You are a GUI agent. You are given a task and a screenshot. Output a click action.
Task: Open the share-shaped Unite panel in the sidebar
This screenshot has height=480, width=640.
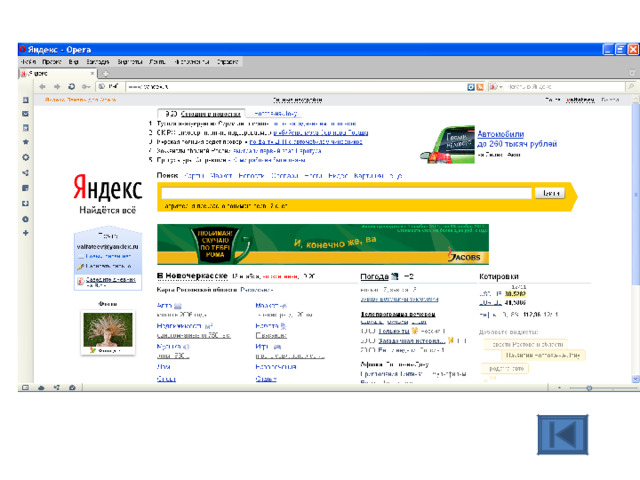[25, 173]
